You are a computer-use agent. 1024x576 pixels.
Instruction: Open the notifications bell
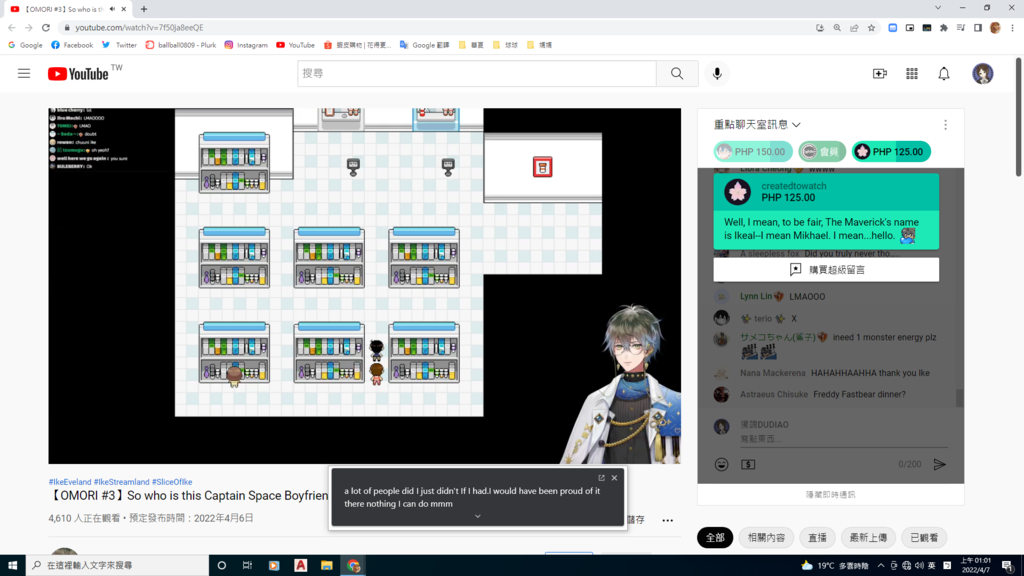[x=944, y=74]
